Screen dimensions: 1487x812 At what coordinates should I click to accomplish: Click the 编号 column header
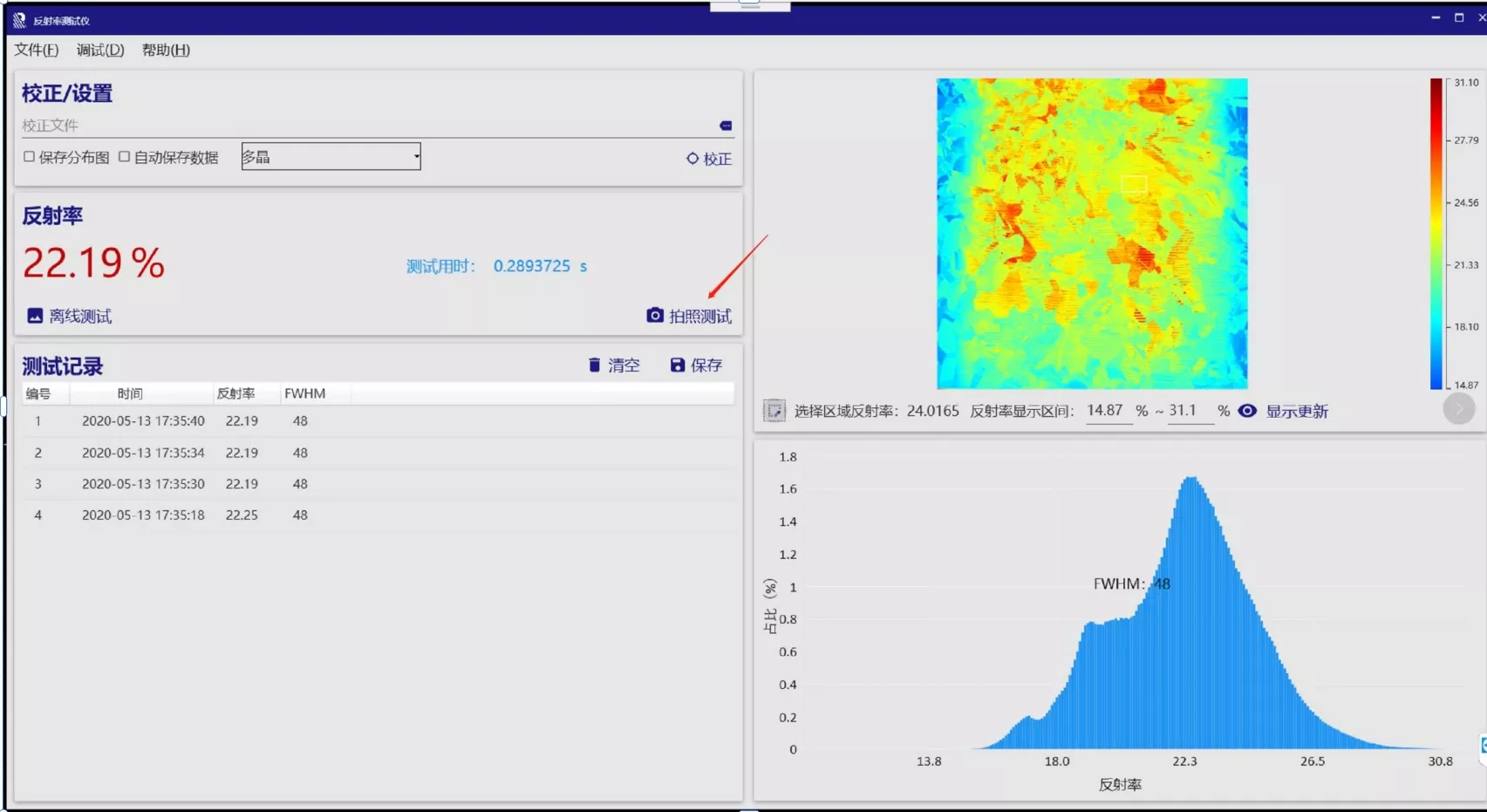coord(45,393)
